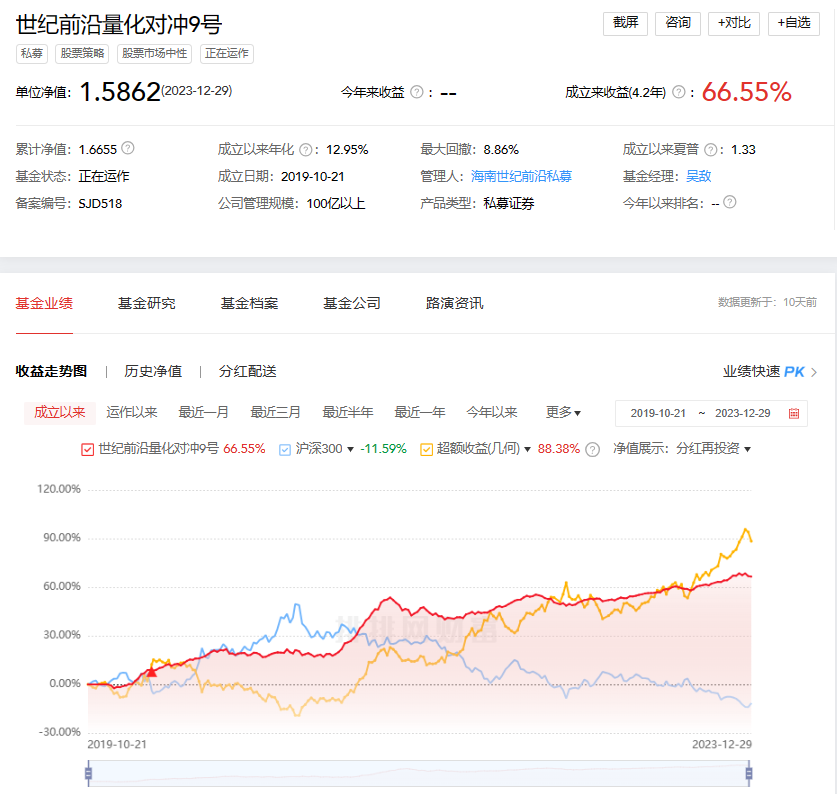Select the 成立以来 period filter
The width and height of the screenshot is (837, 794).
(60, 413)
